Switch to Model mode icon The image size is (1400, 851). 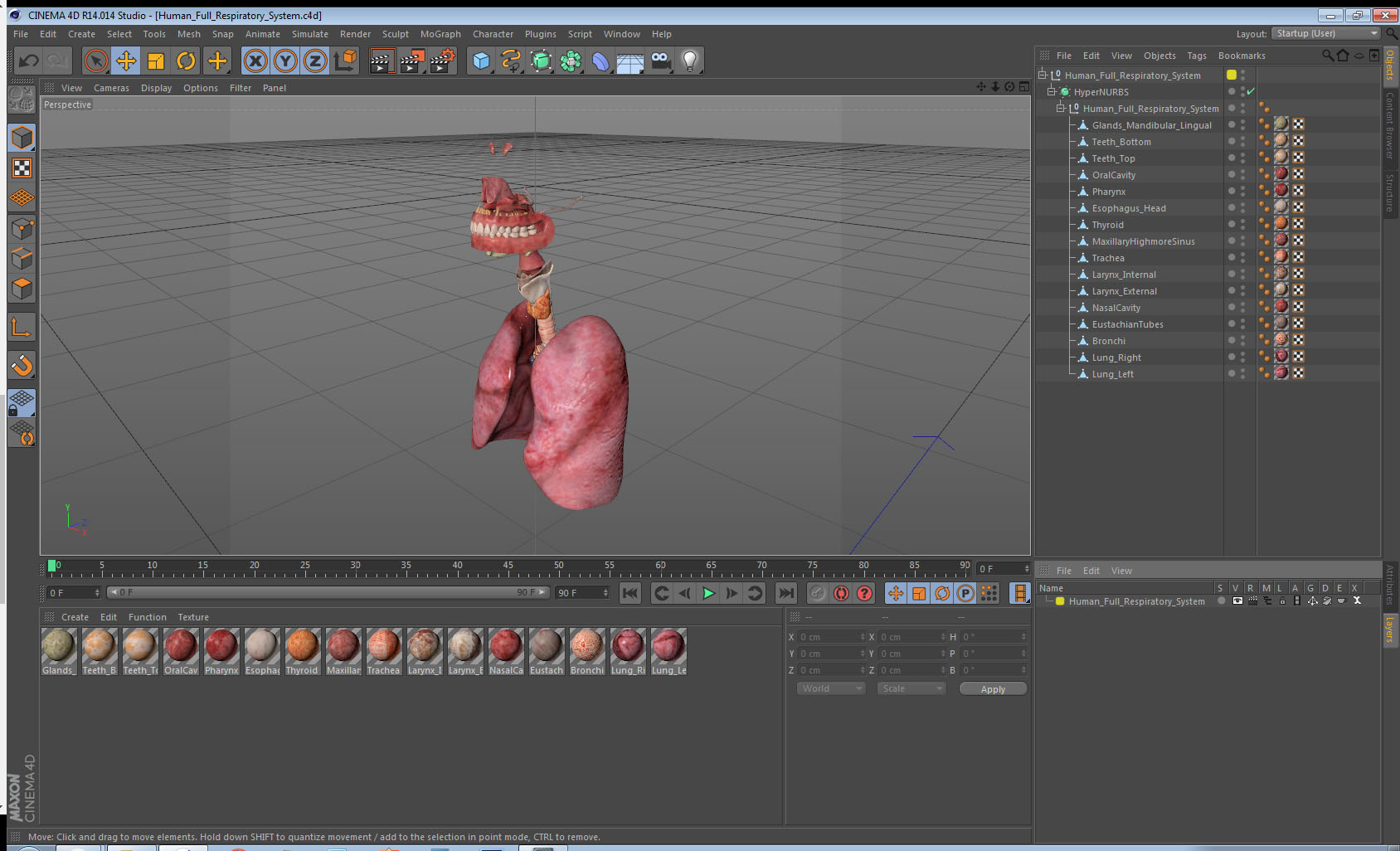[x=22, y=138]
